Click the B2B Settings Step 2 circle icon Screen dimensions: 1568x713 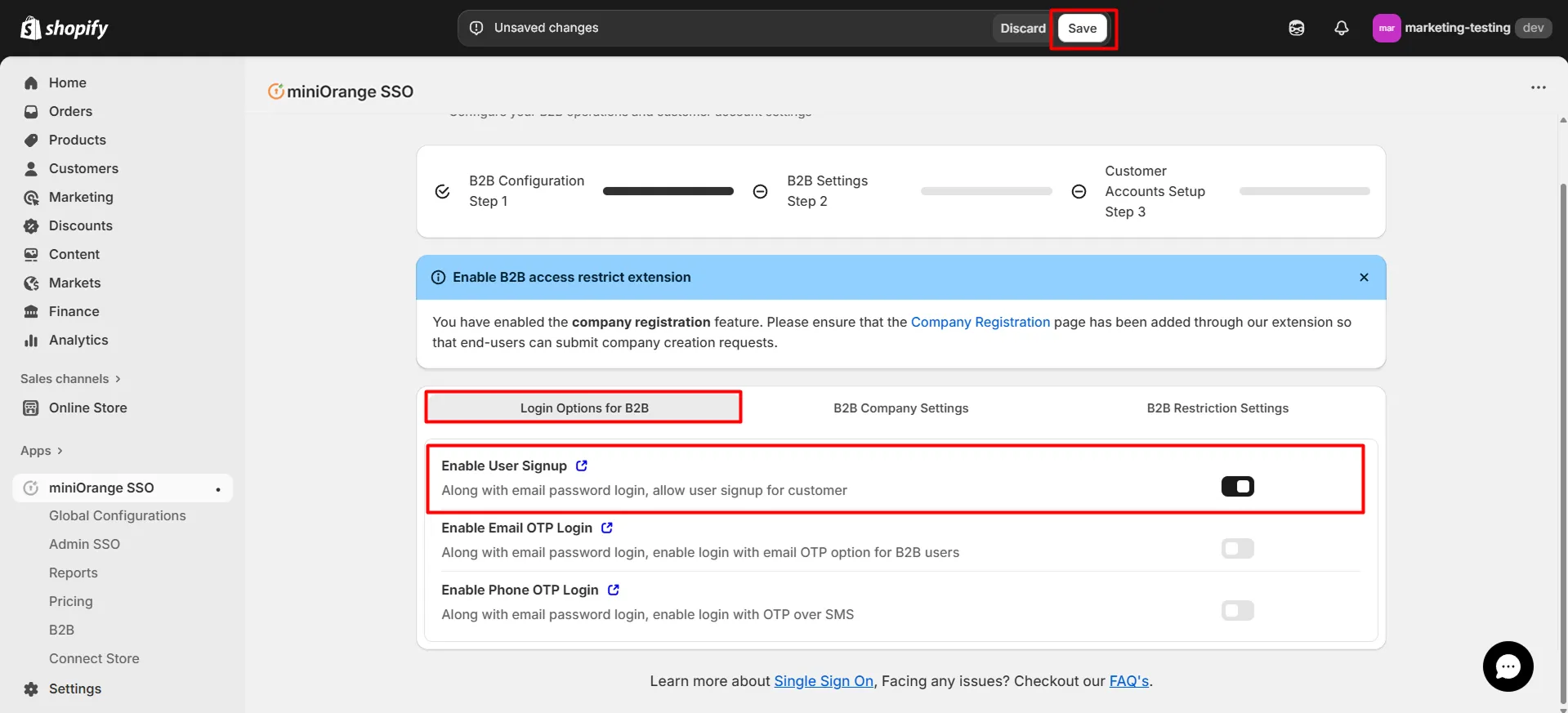[760, 191]
